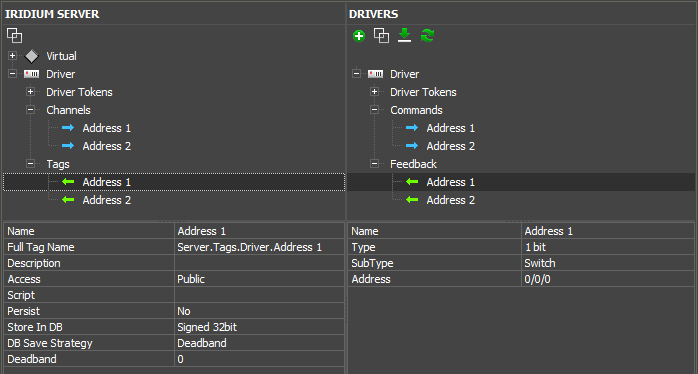Click Name value field in server properties
The height and width of the screenshot is (374, 698).
coord(259,231)
